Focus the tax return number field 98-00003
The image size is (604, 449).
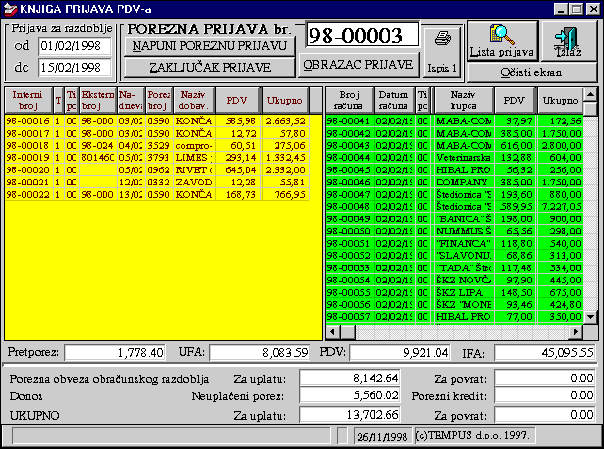pos(361,35)
